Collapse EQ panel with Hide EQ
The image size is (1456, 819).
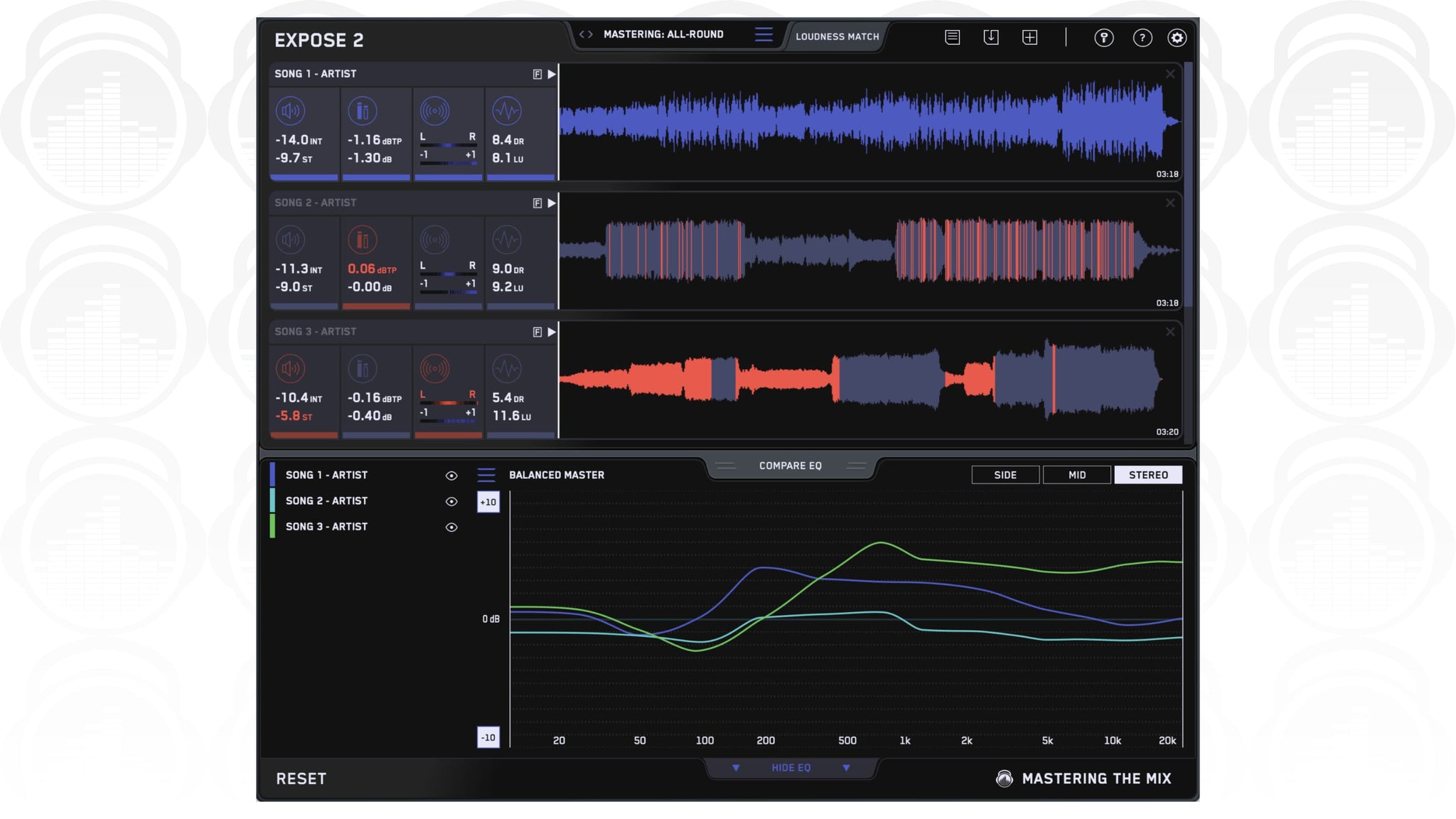[791, 768]
